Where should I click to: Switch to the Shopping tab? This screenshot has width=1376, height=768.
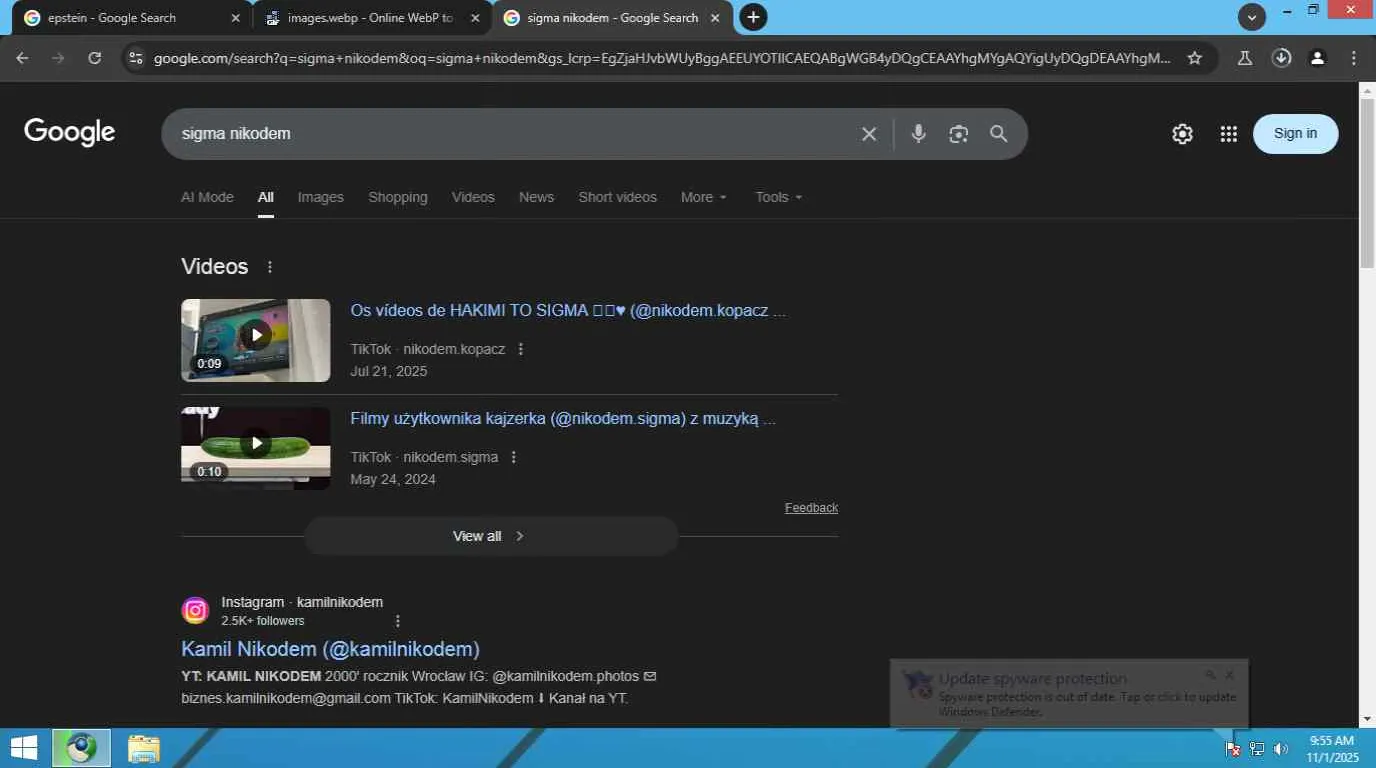click(x=398, y=197)
